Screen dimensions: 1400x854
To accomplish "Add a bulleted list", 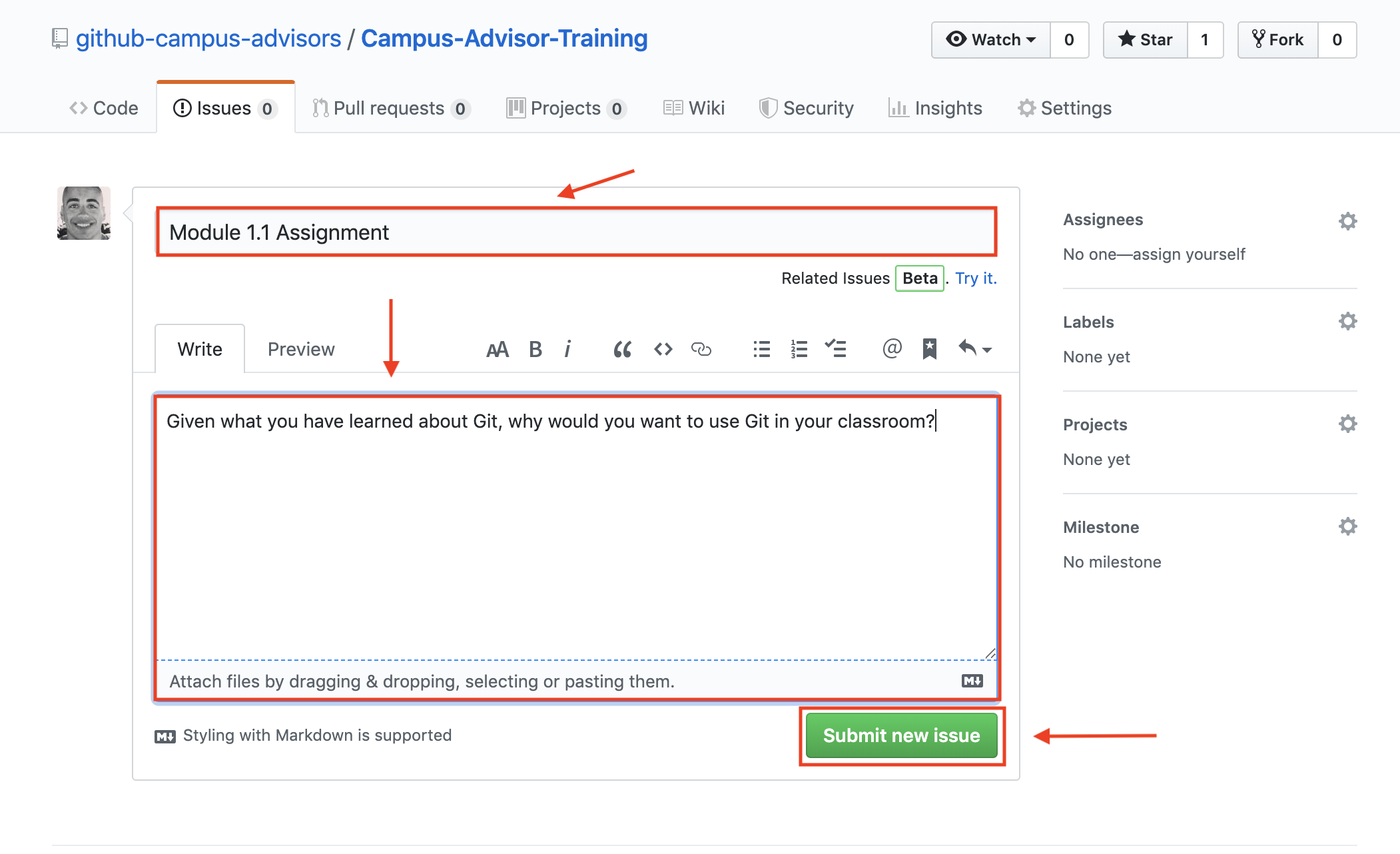I will coord(761,349).
